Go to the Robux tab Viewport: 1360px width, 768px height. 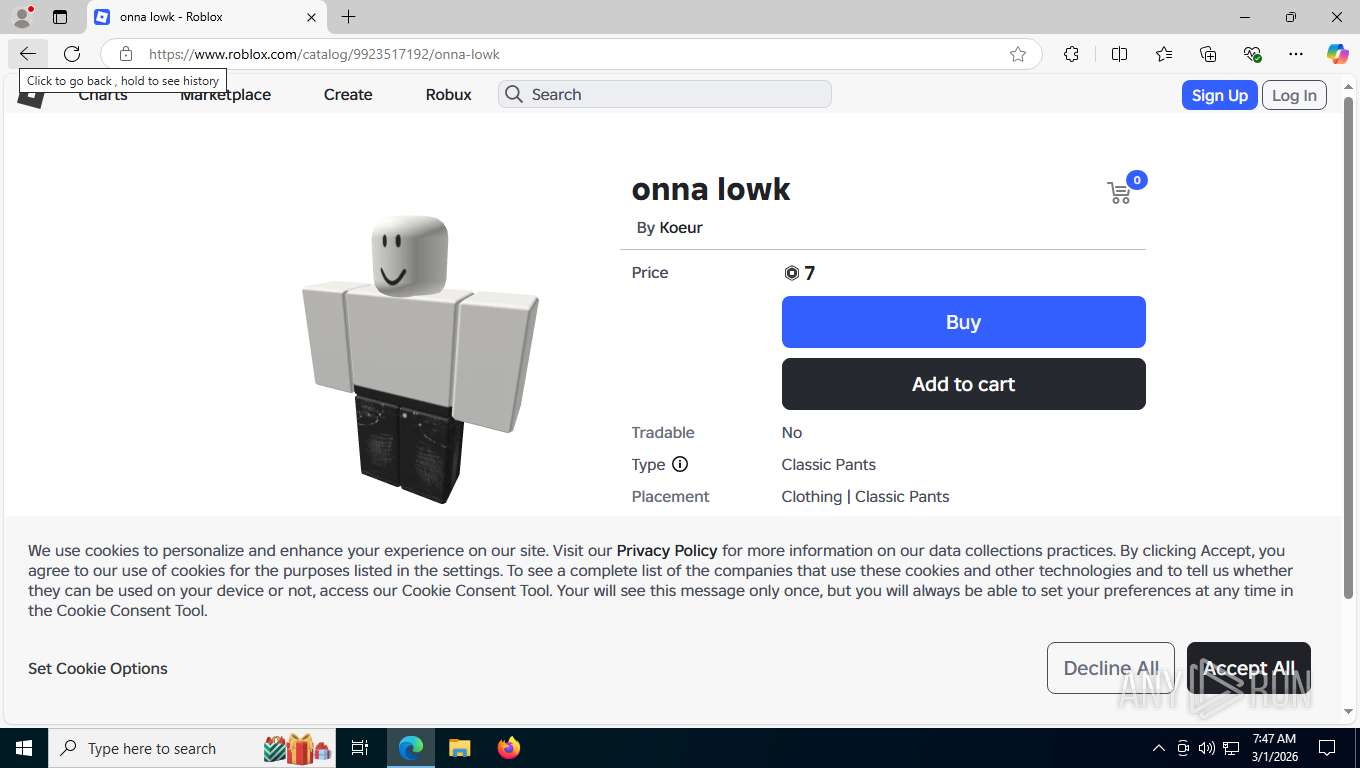pos(448,94)
